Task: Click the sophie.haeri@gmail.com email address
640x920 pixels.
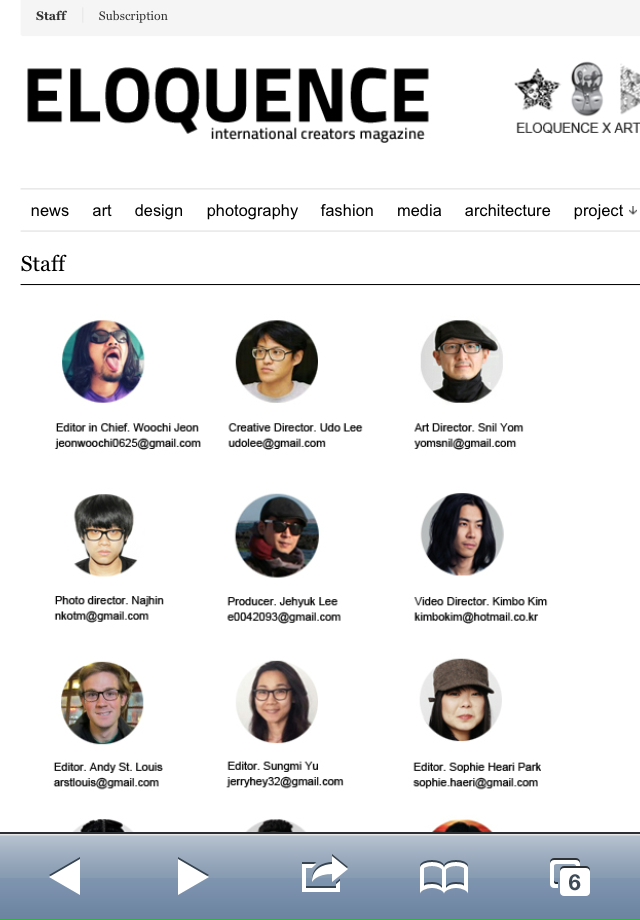Action: (475, 782)
